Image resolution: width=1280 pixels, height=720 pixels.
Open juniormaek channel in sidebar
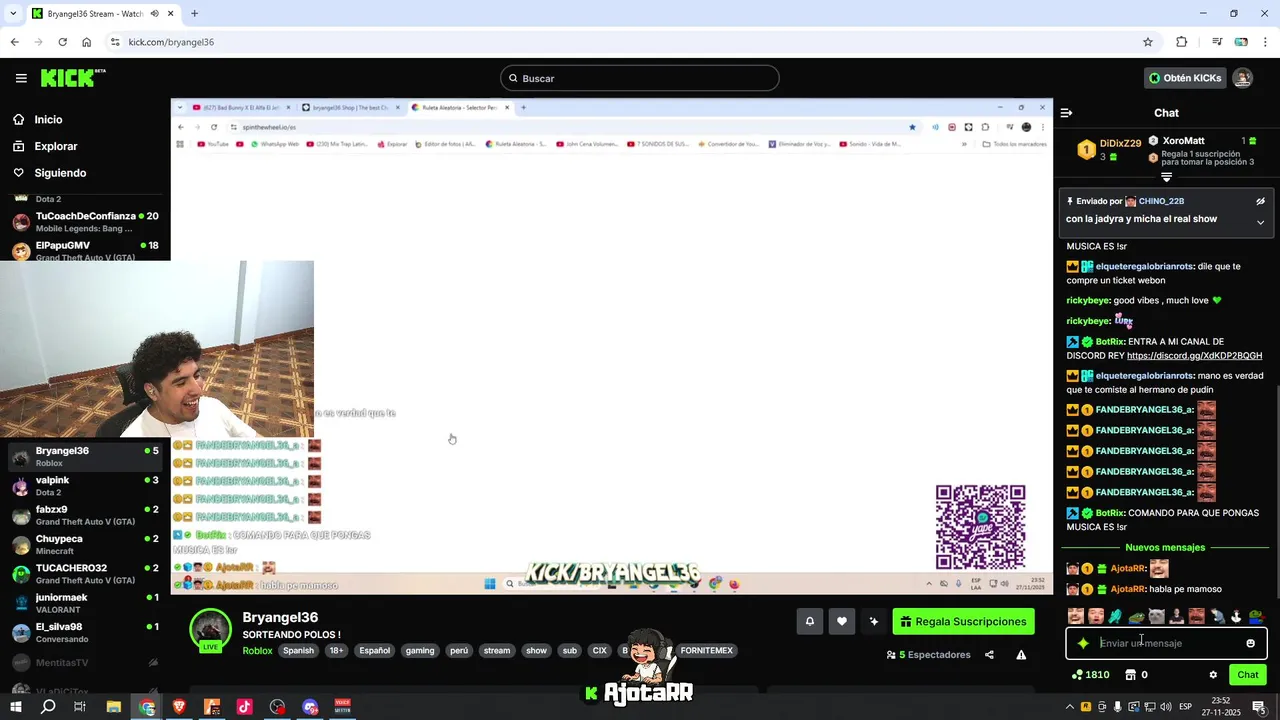point(85,603)
